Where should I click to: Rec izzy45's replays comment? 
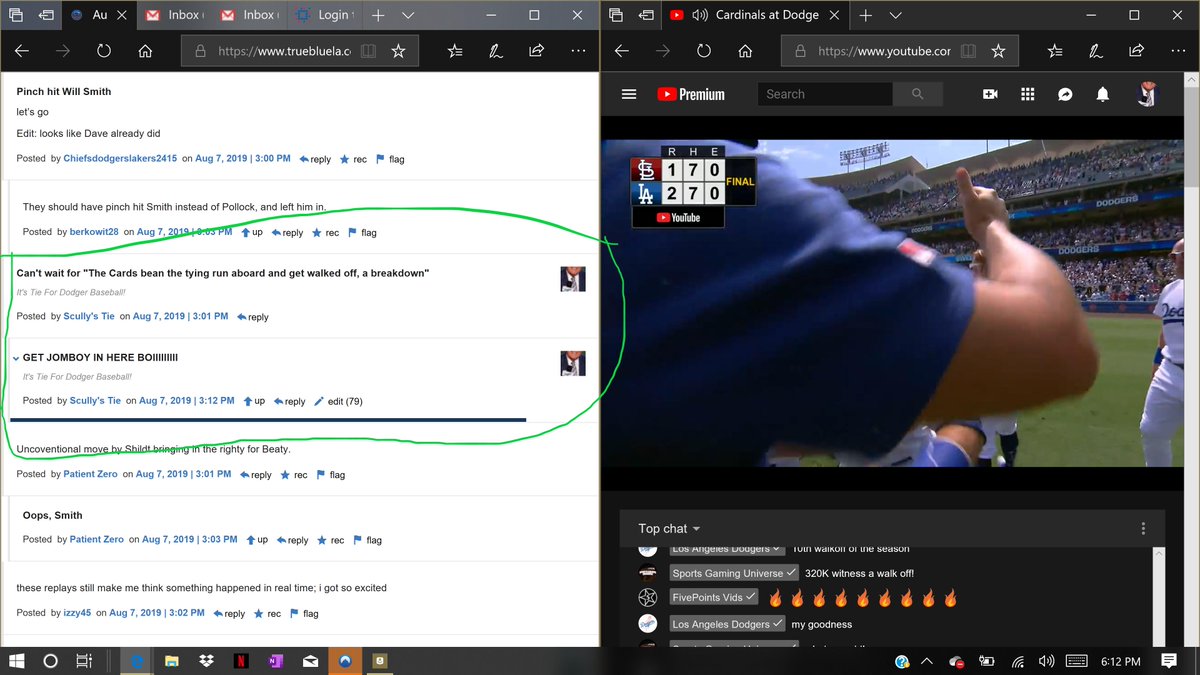click(267, 614)
